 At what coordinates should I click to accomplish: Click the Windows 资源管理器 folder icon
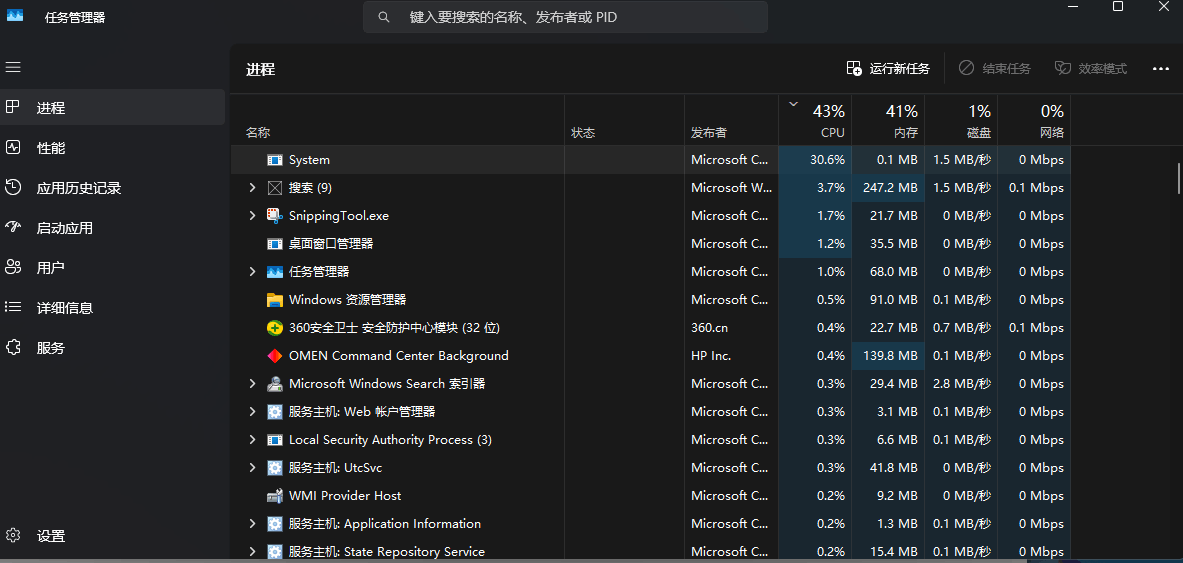pyautogui.click(x=275, y=300)
